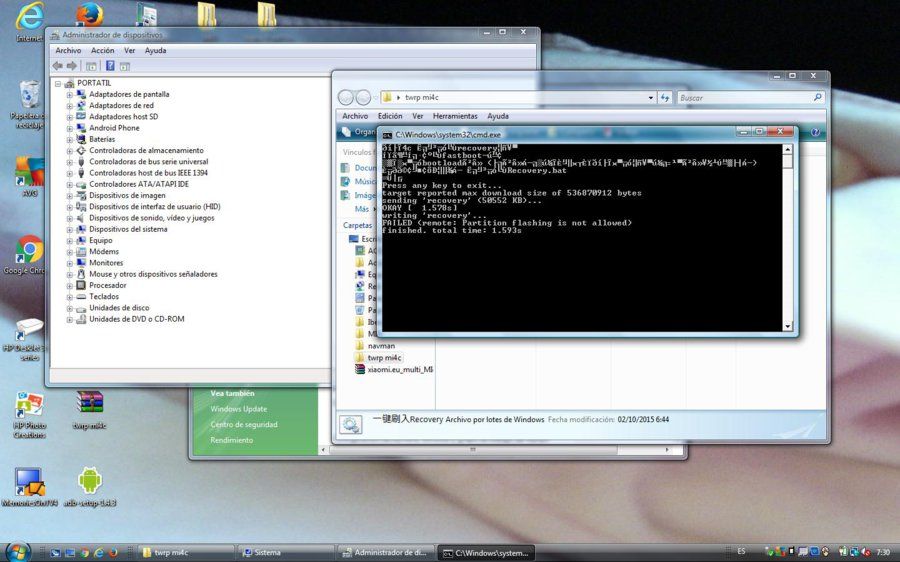The image size is (900, 562).
Task: Open the Rendimiento link
Action: click(x=231, y=440)
